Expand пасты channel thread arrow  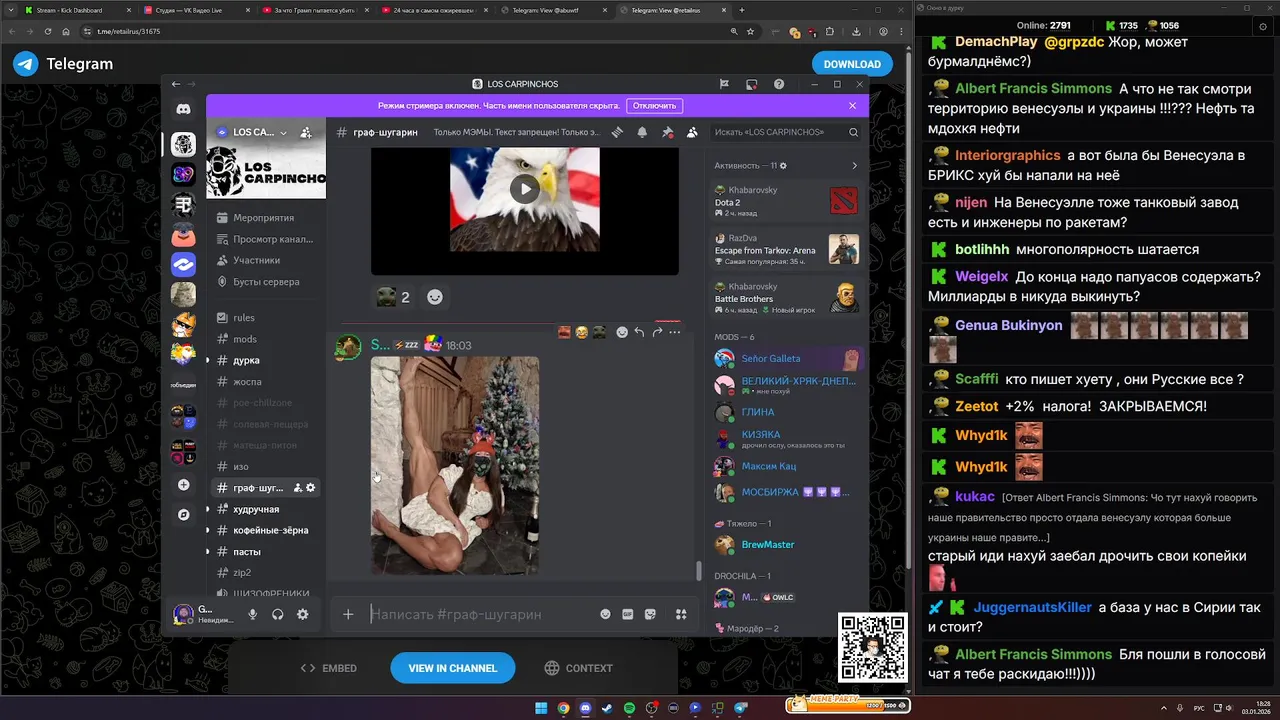click(x=207, y=552)
